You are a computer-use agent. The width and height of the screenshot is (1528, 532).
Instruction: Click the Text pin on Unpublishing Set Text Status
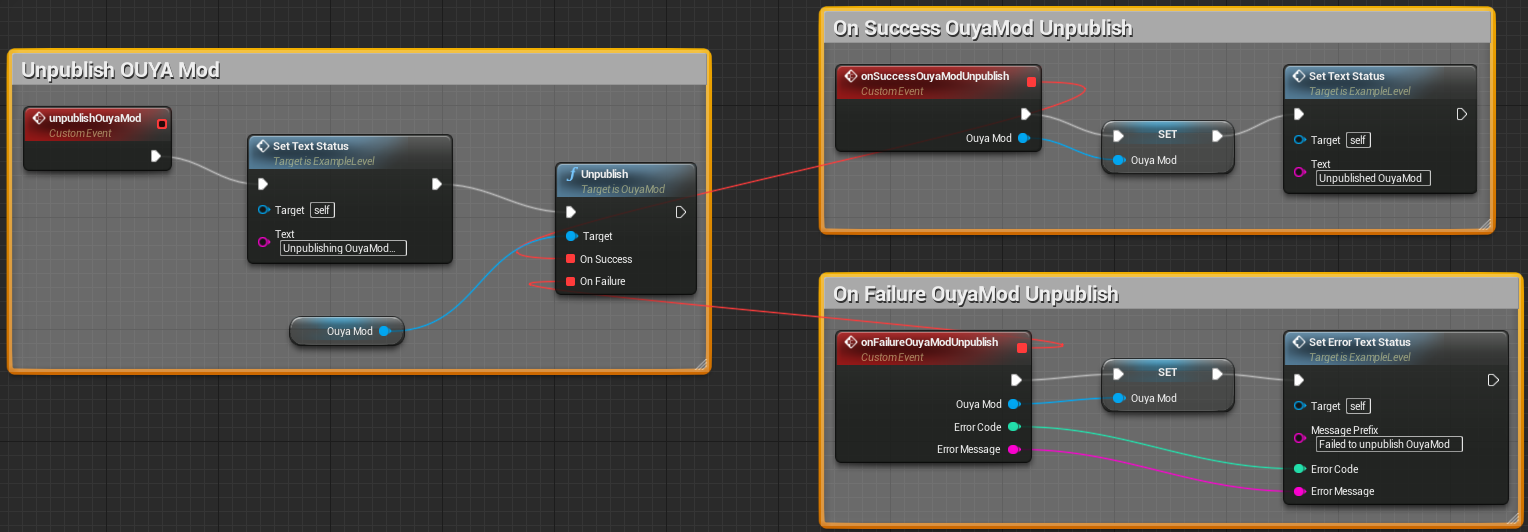tap(264, 242)
